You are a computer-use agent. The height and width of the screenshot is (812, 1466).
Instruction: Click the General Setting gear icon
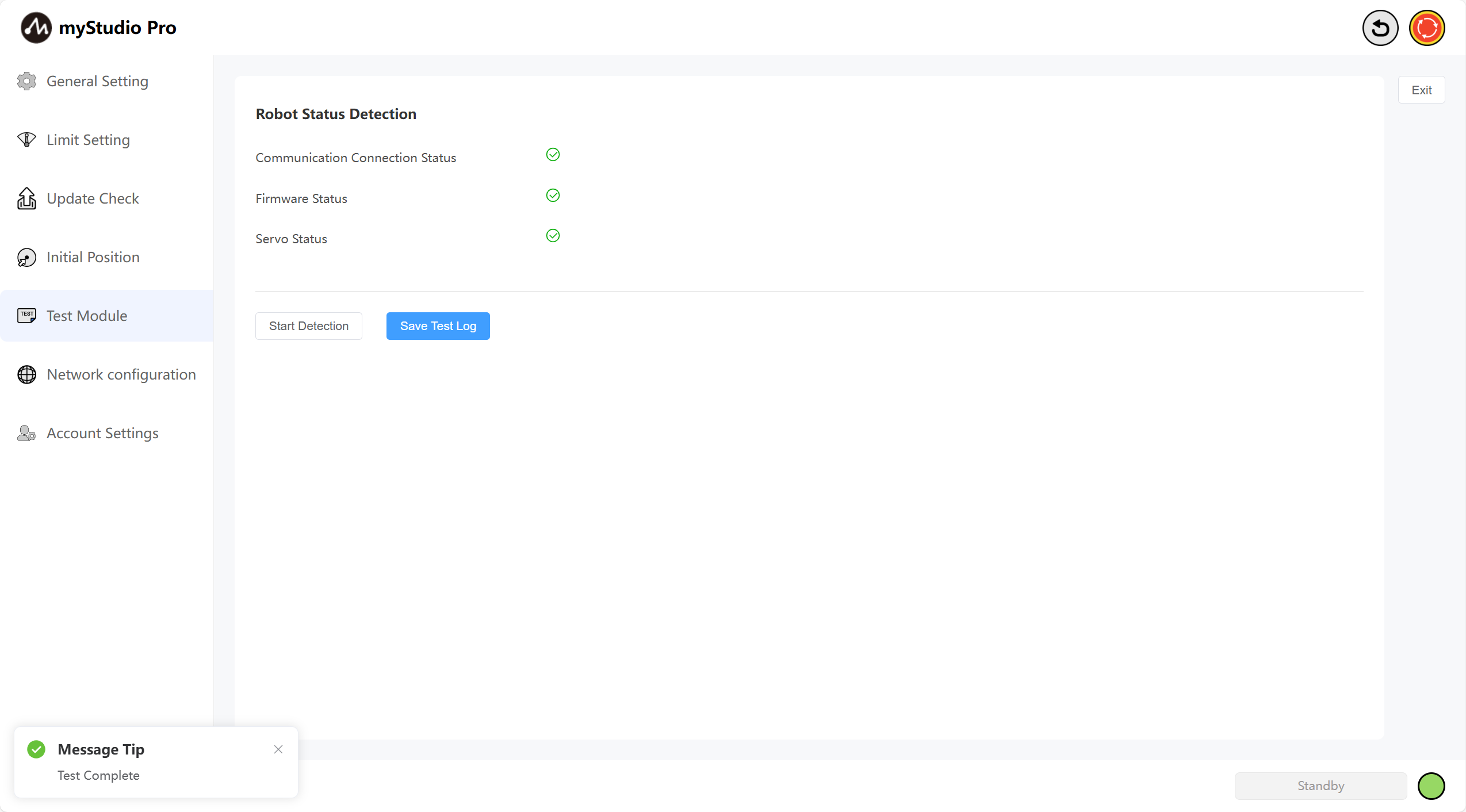(x=26, y=81)
